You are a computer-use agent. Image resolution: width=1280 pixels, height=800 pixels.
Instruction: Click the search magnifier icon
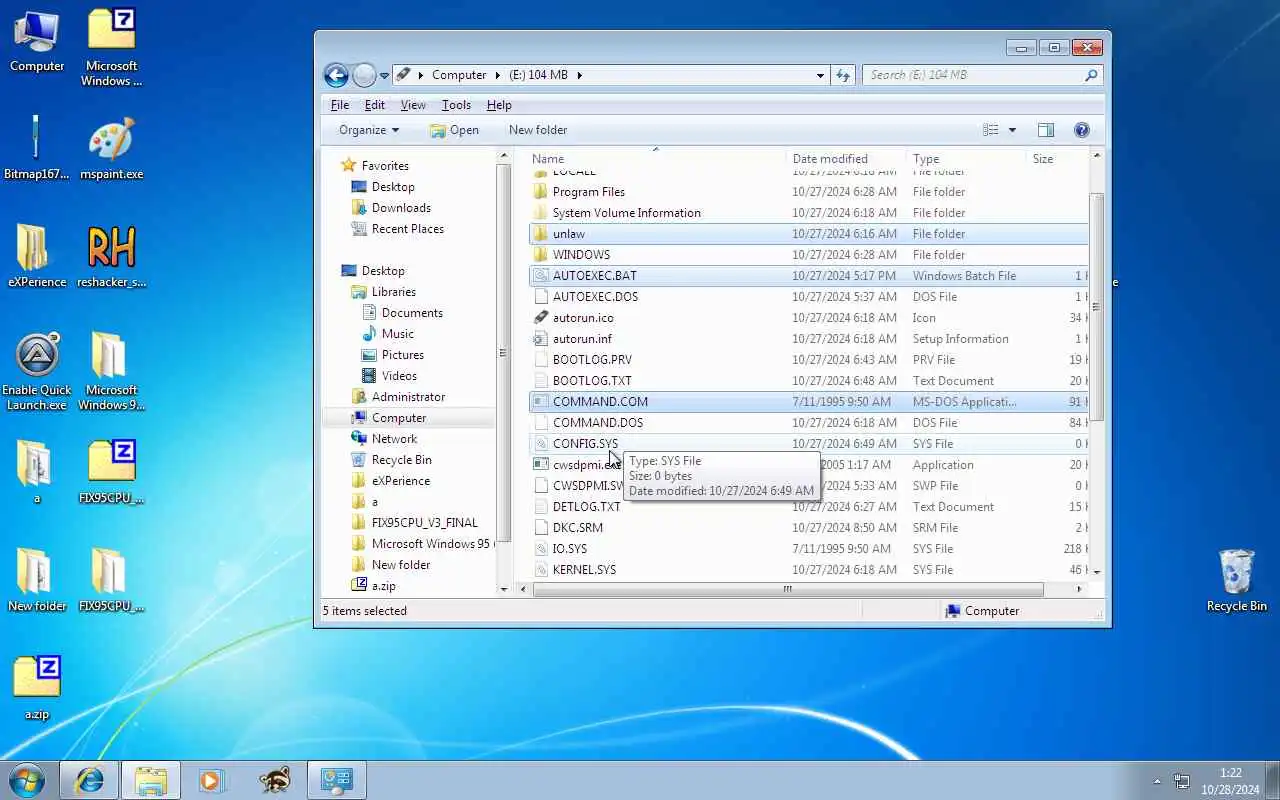point(1091,75)
